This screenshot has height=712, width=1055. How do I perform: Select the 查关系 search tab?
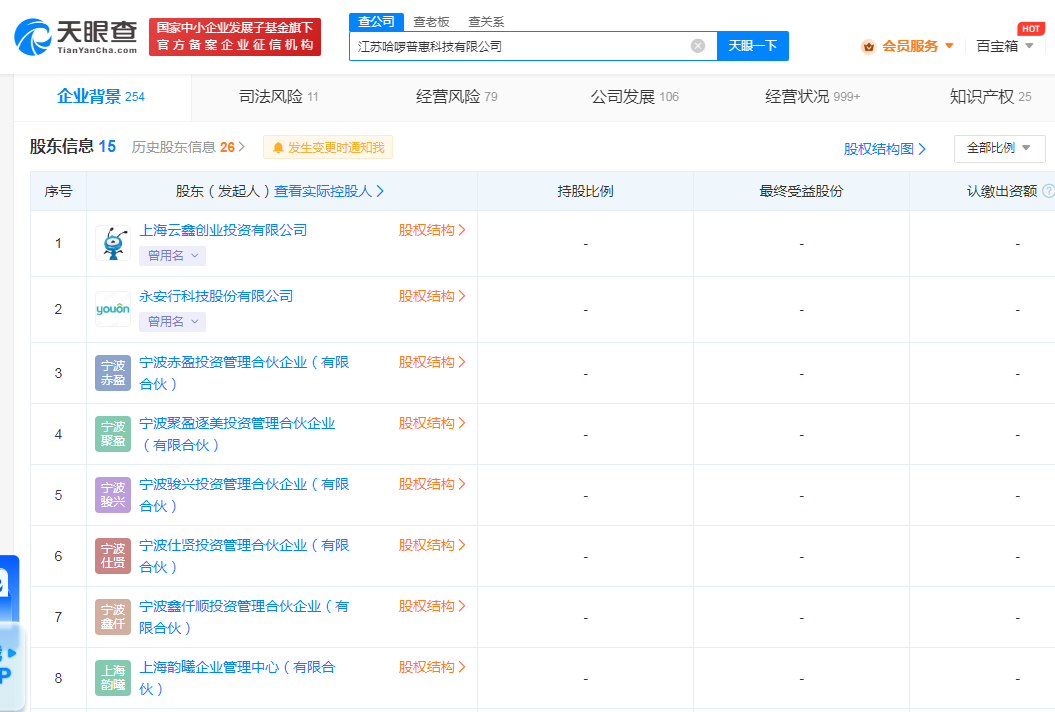[x=486, y=22]
